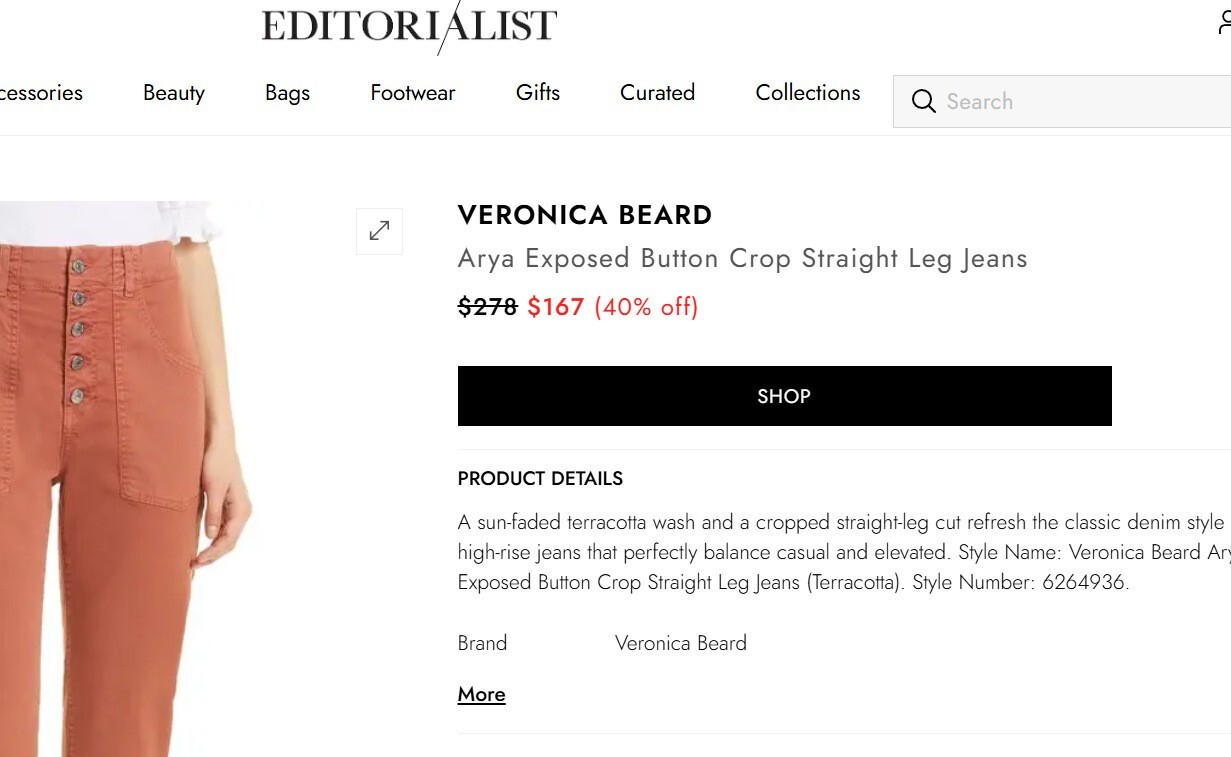Open the user account icon
Screen dimensions: 1231x757
[x=1224, y=23]
